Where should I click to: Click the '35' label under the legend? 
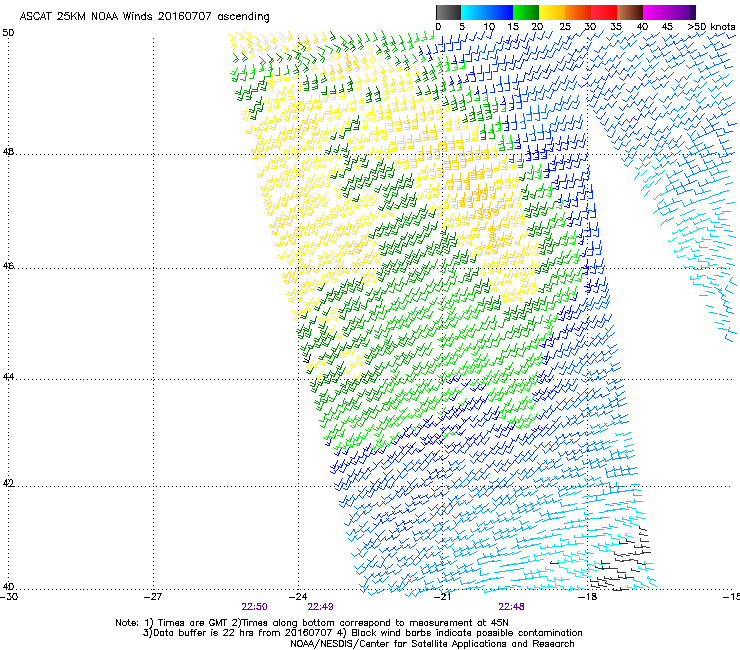point(616,27)
